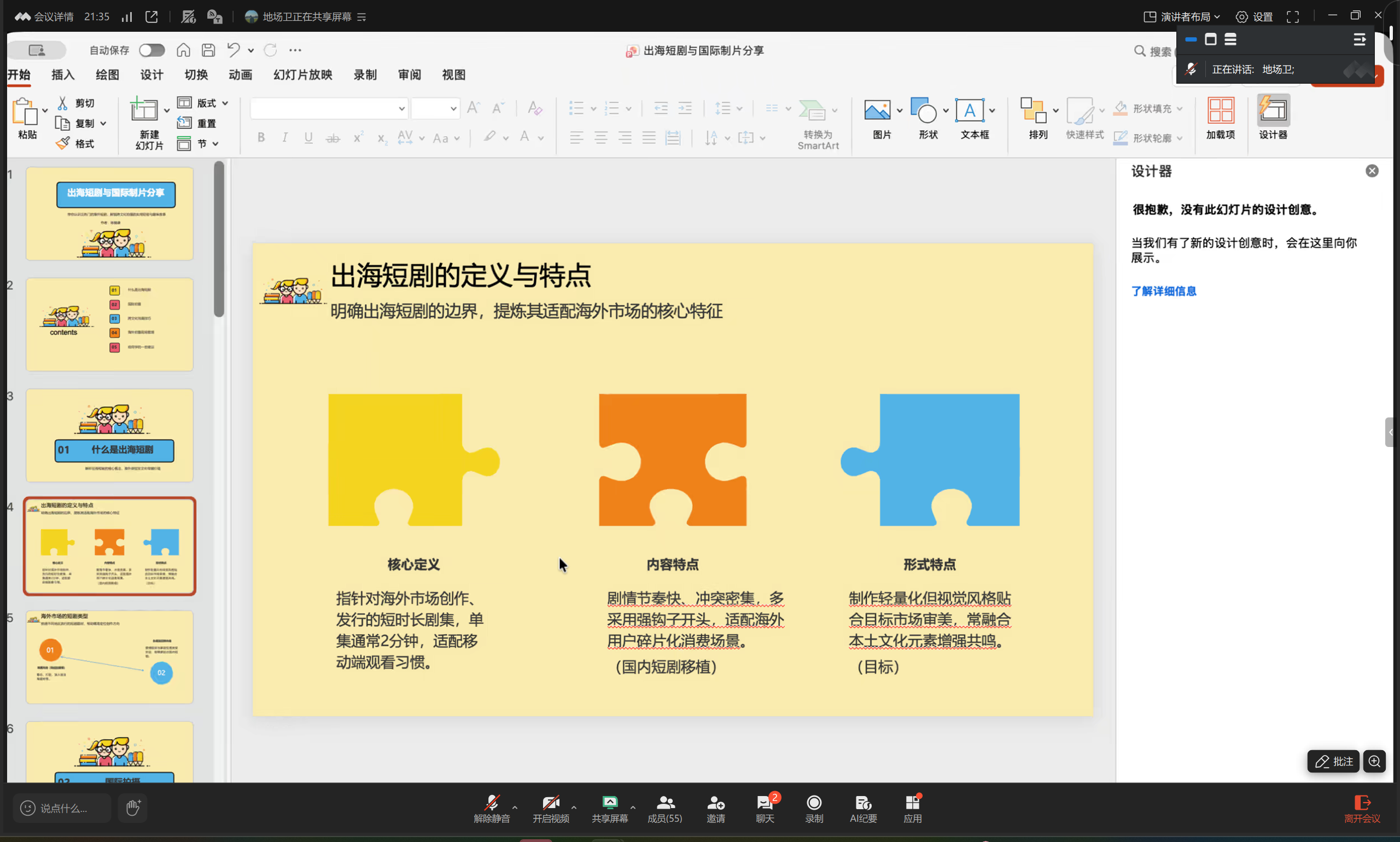Unmute microphone with 解除静音
The image size is (1400, 842).
tap(491, 804)
